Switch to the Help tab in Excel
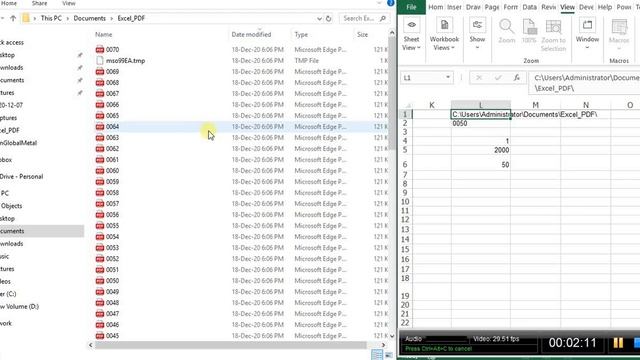The image size is (640, 360). tap(604, 7)
